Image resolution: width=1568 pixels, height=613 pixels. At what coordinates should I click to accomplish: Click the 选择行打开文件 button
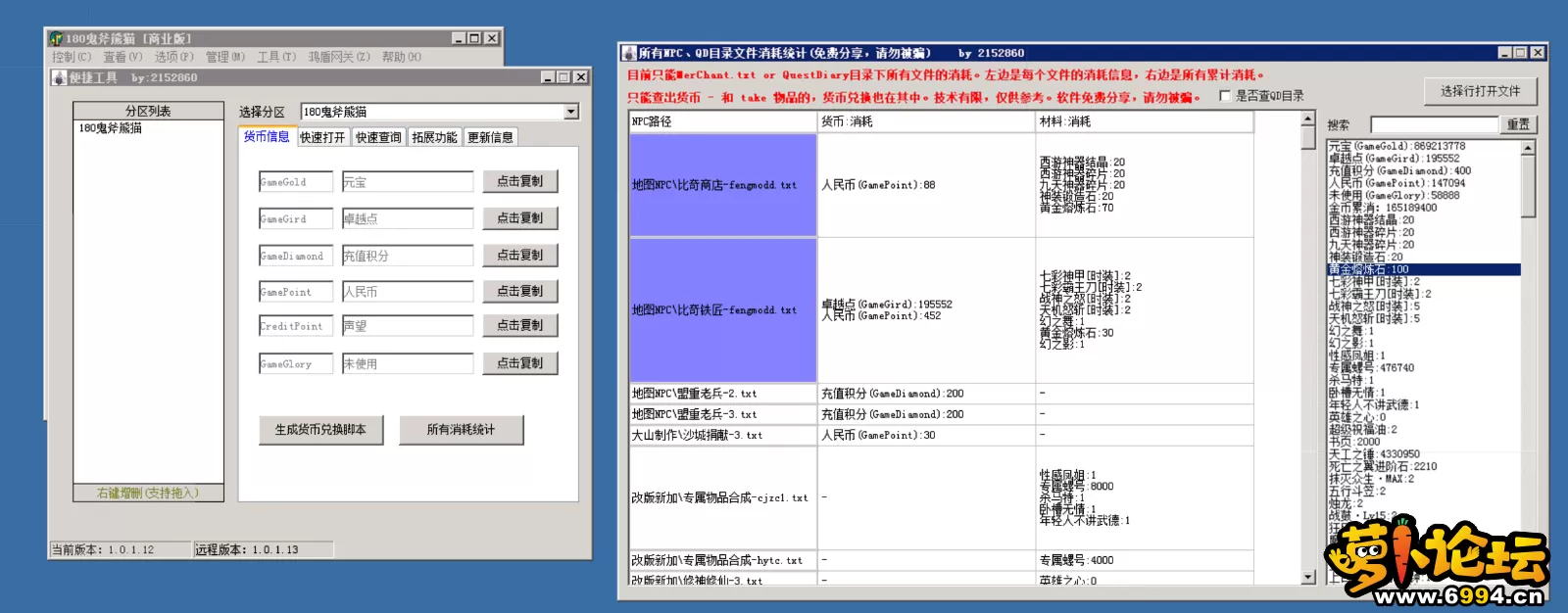point(1480,91)
